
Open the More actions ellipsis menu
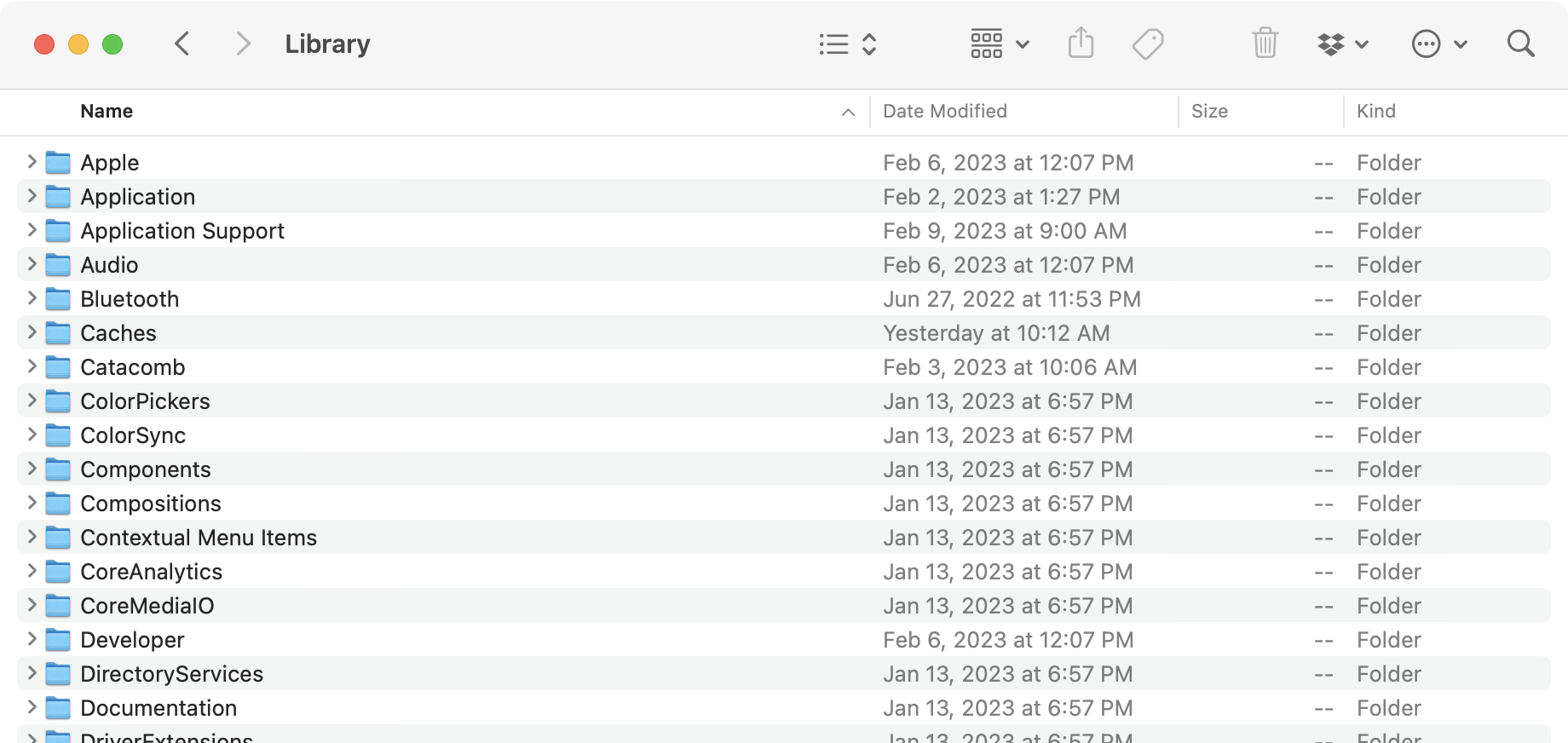click(x=1438, y=44)
